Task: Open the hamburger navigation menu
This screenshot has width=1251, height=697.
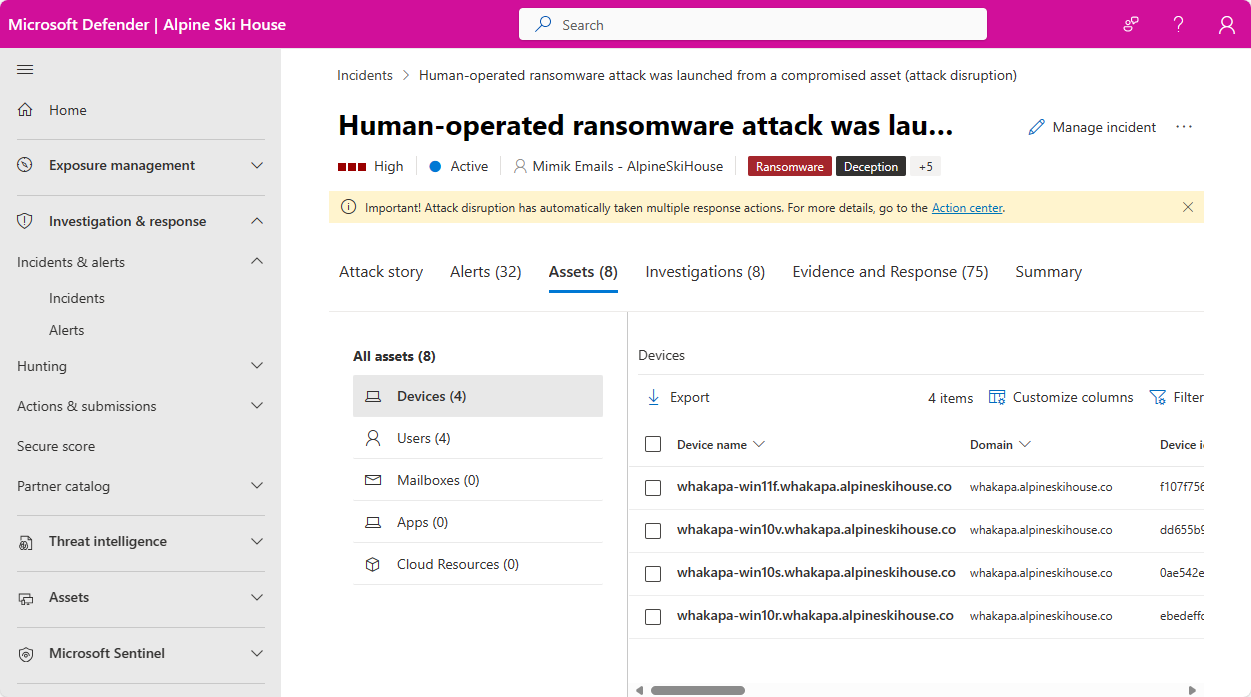Action: 25,69
